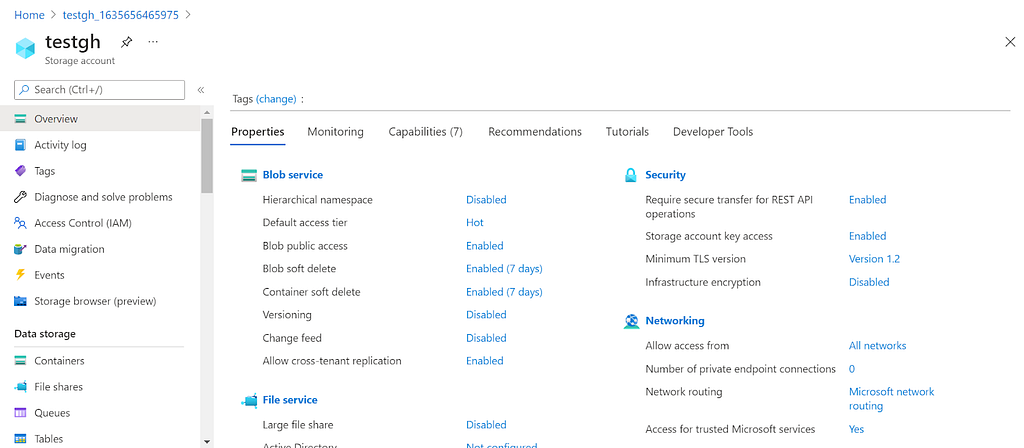Open the Data migration page
The width and height of the screenshot is (1024, 448).
tap(69, 249)
